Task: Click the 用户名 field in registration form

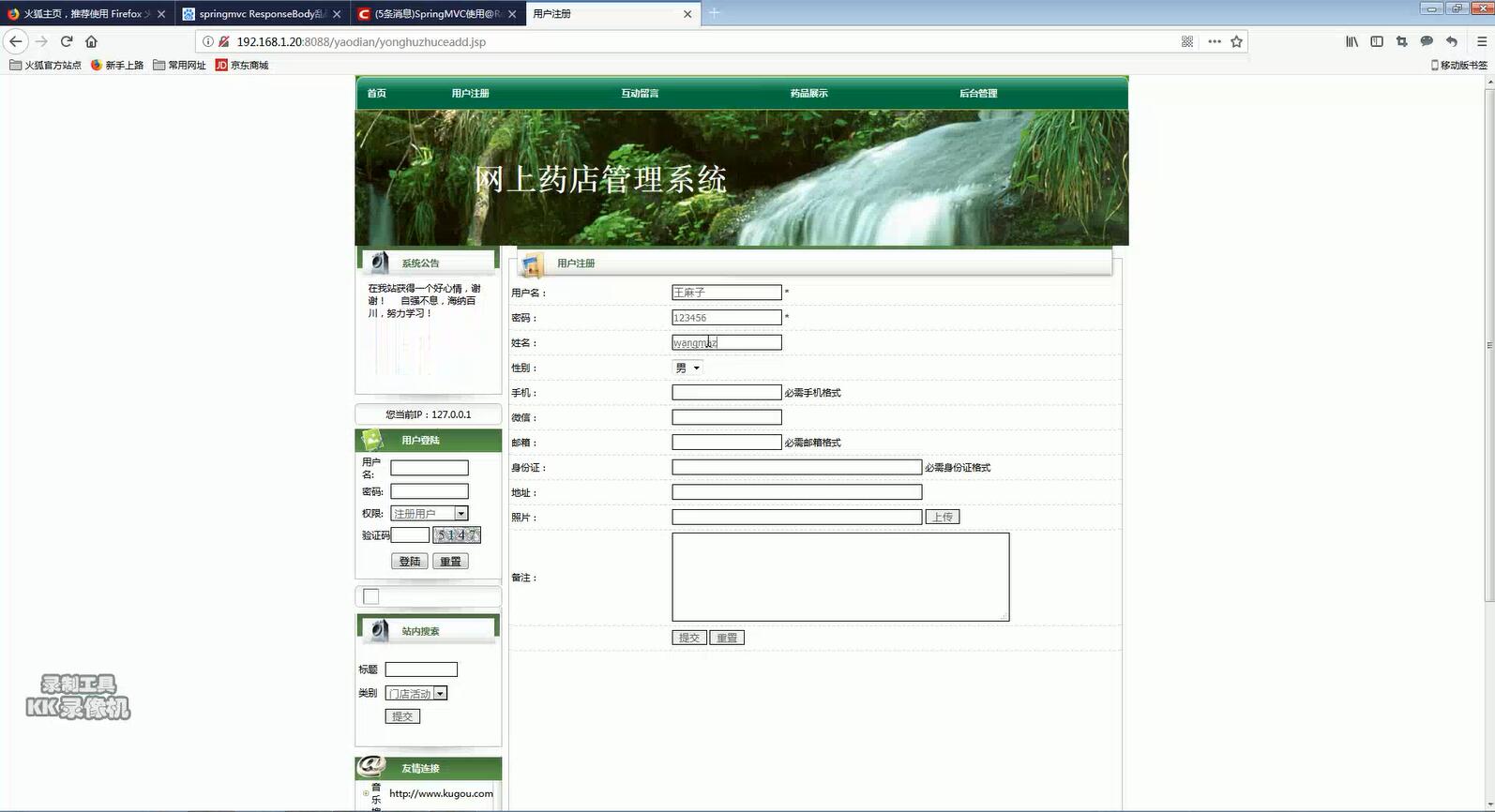Action: 727,293
